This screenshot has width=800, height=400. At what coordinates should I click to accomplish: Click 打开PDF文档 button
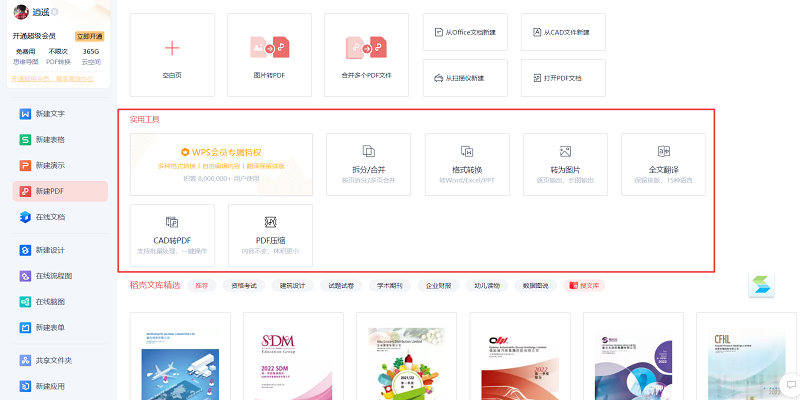click(563, 77)
